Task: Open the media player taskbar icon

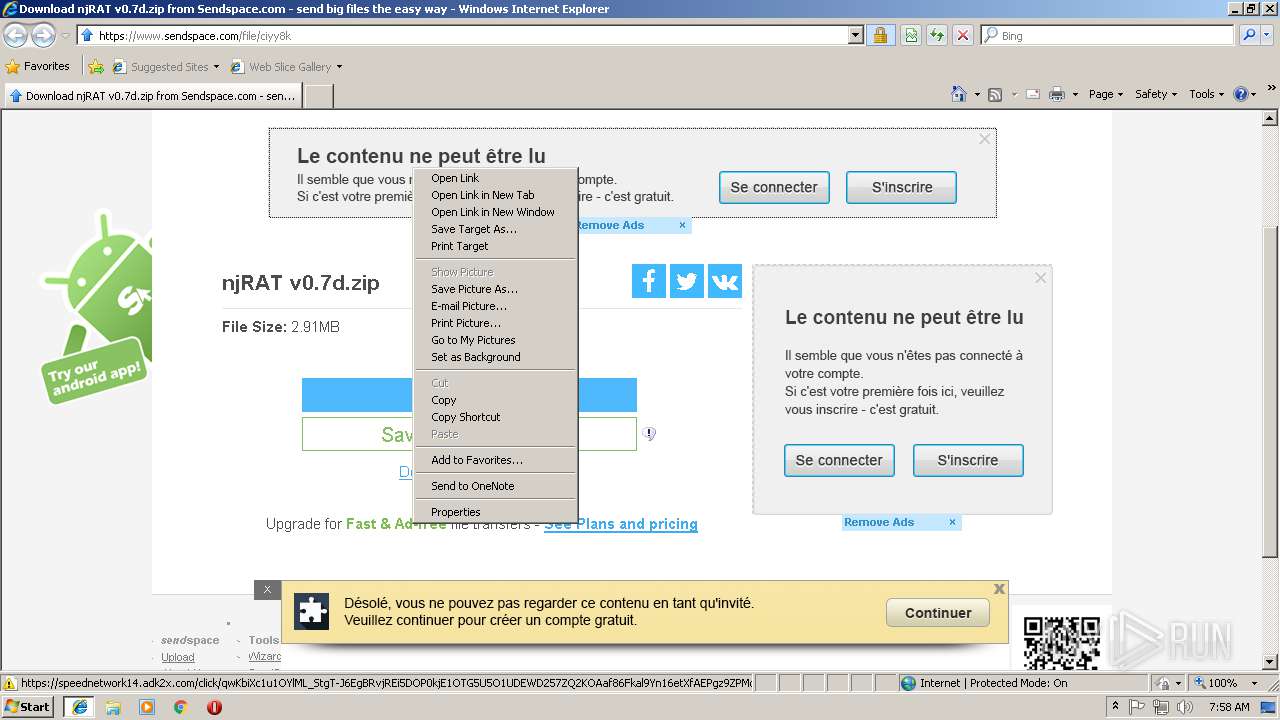Action: point(147,707)
